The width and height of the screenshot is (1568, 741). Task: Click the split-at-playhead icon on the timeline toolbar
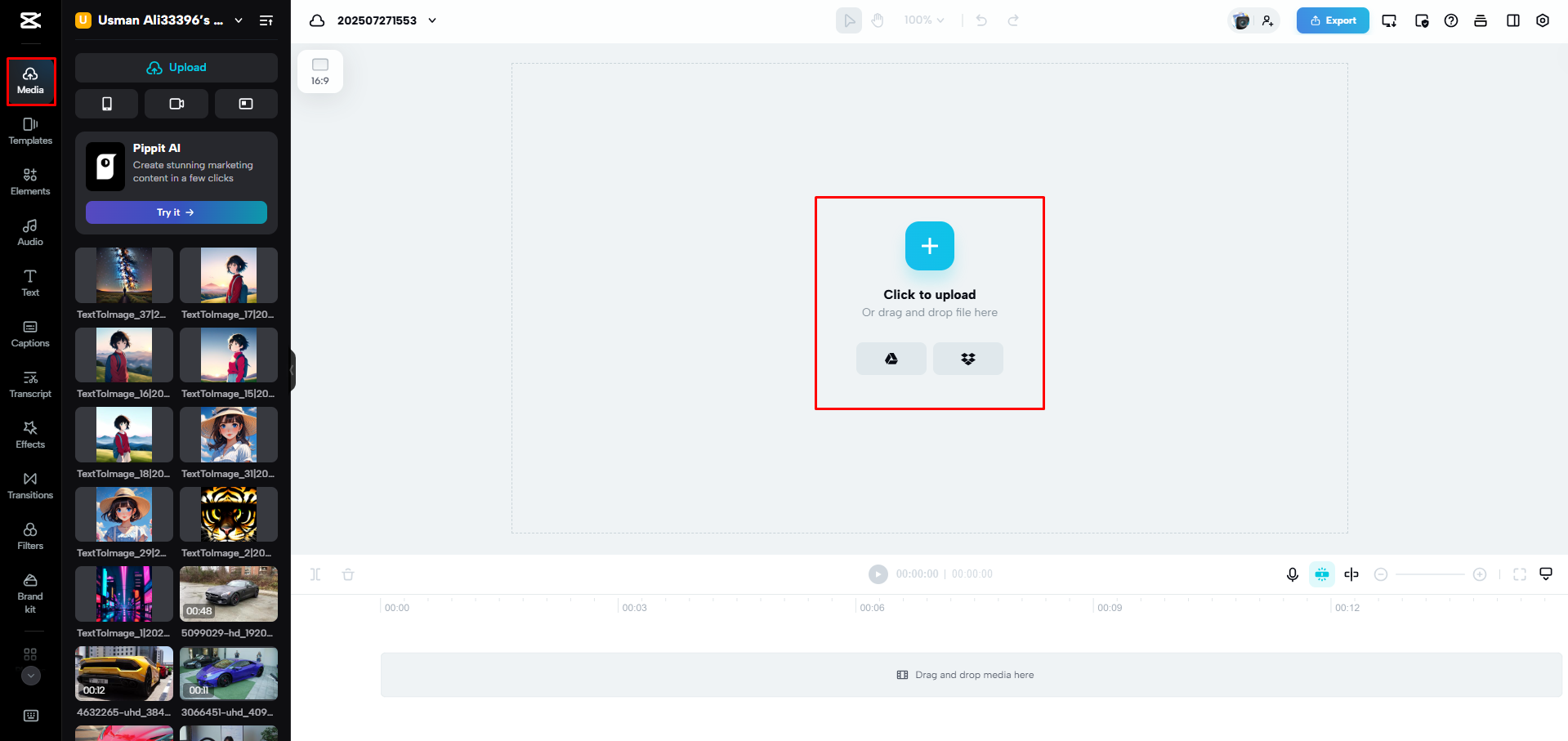pyautogui.click(x=1351, y=574)
